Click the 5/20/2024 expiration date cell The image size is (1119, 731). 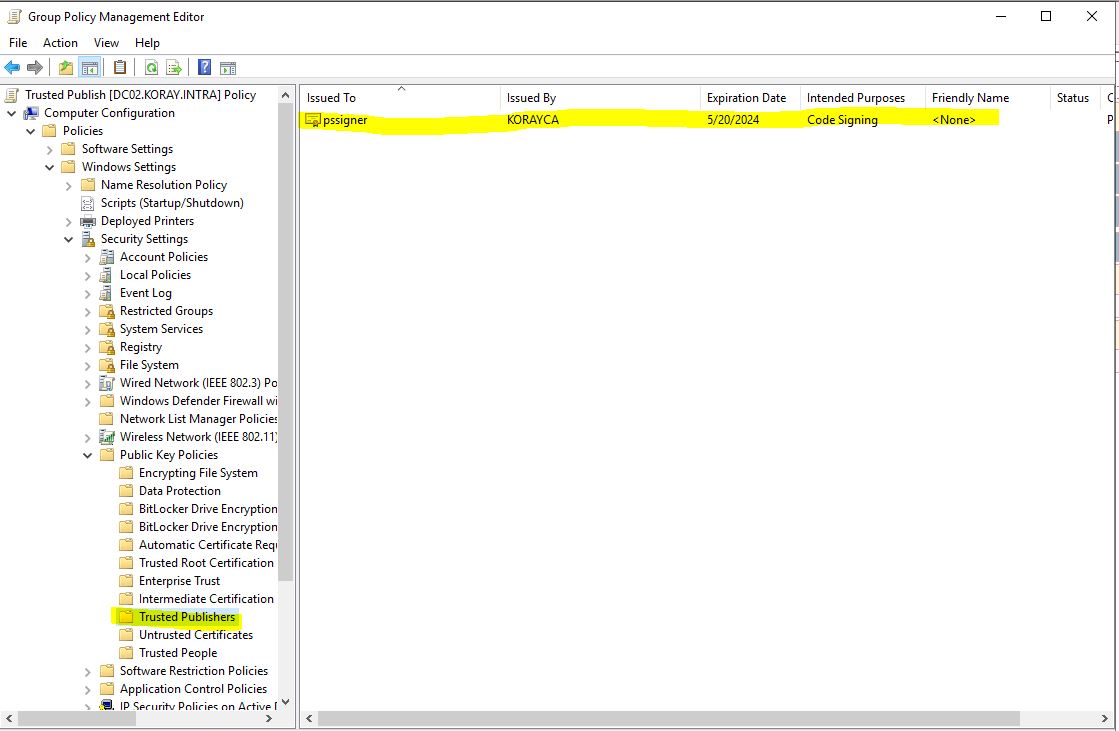(x=733, y=120)
